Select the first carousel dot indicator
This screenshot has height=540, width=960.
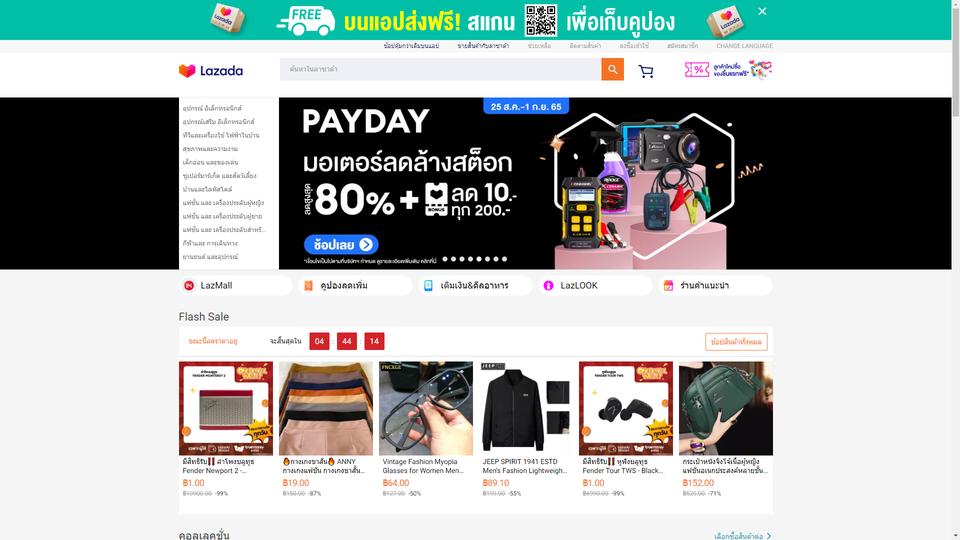coord(445,259)
